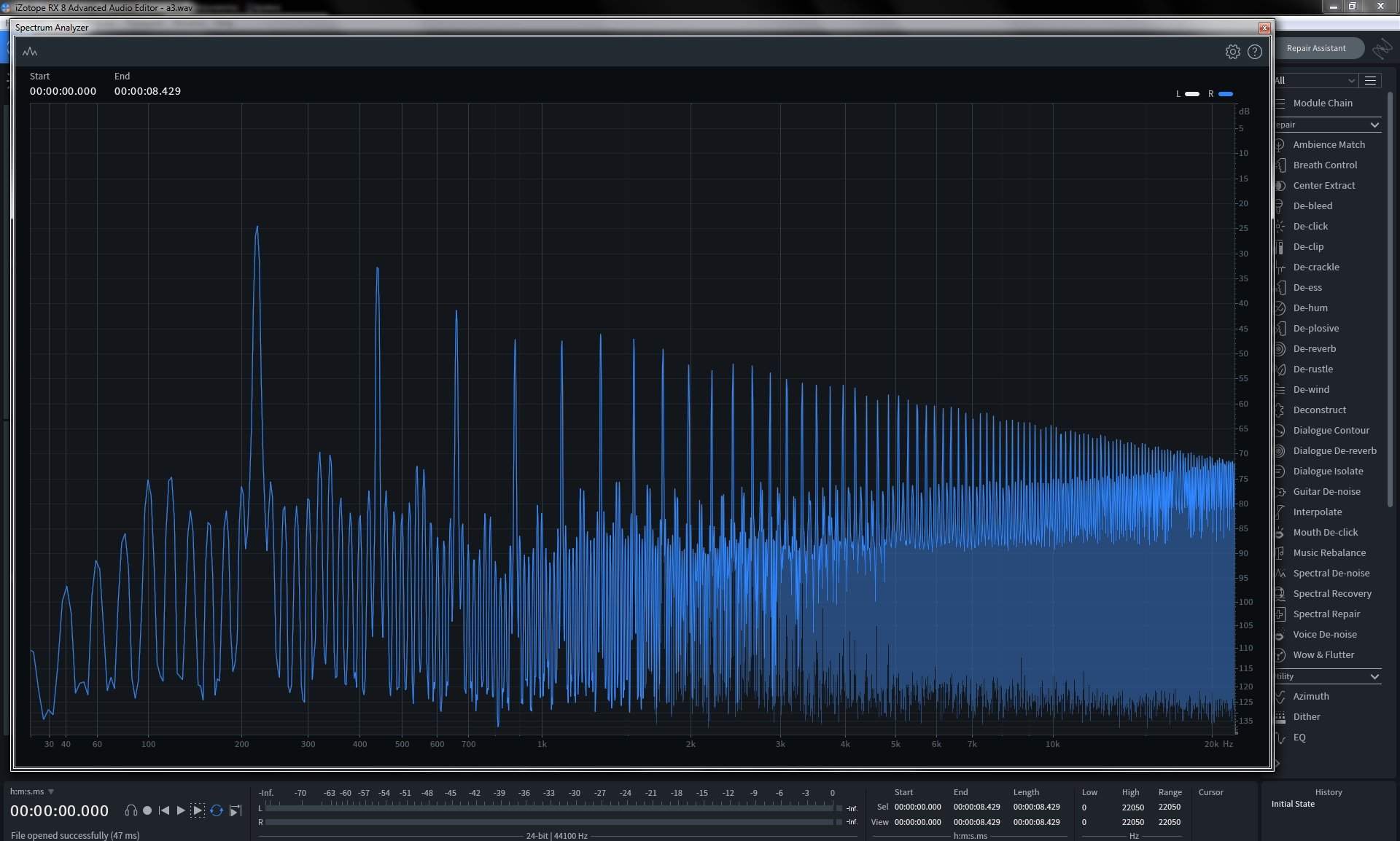This screenshot has width=1400, height=841.
Task: Launch the Repair Assistant
Action: pyautogui.click(x=1316, y=48)
